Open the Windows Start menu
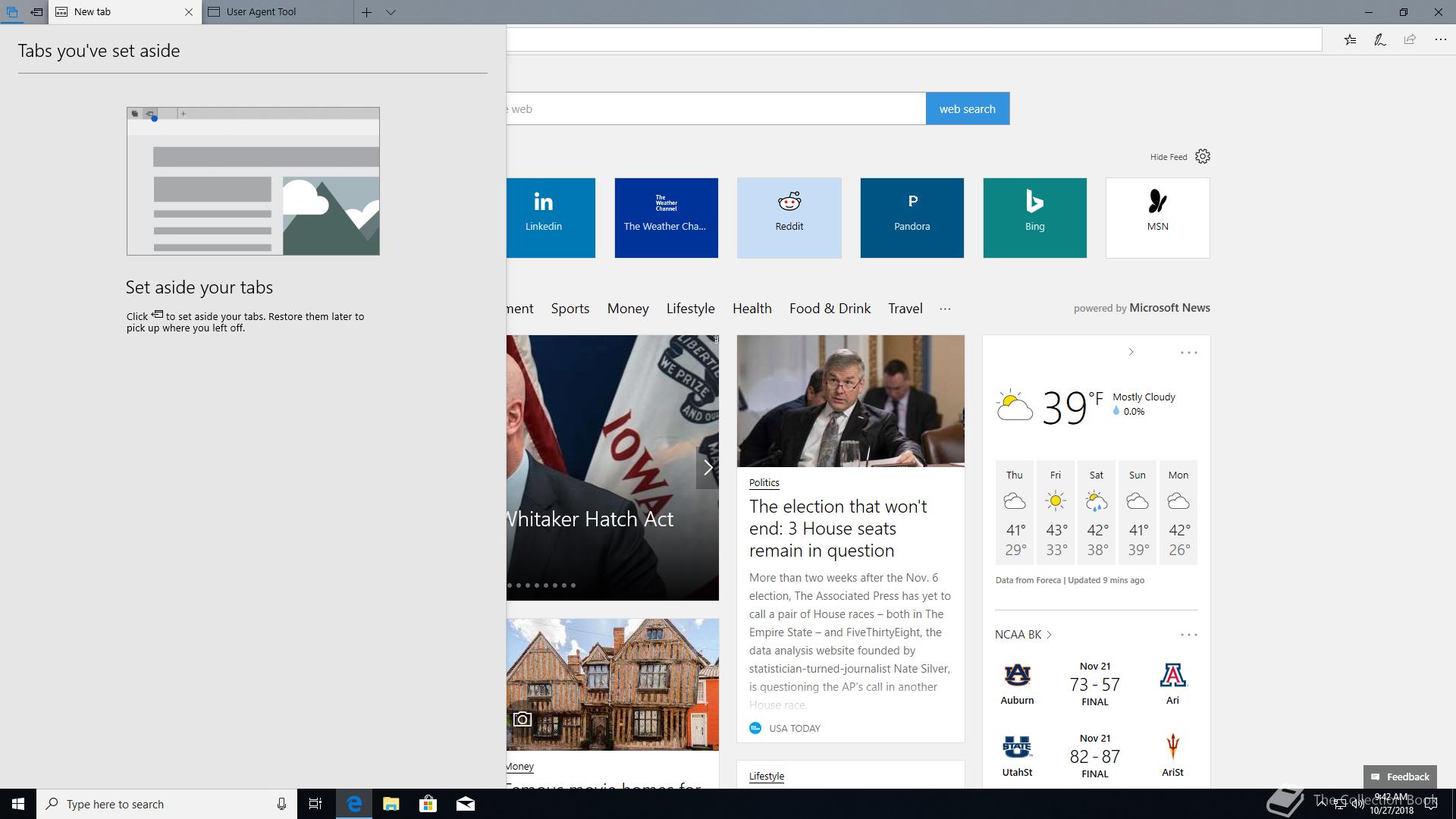1456x819 pixels. click(18, 804)
